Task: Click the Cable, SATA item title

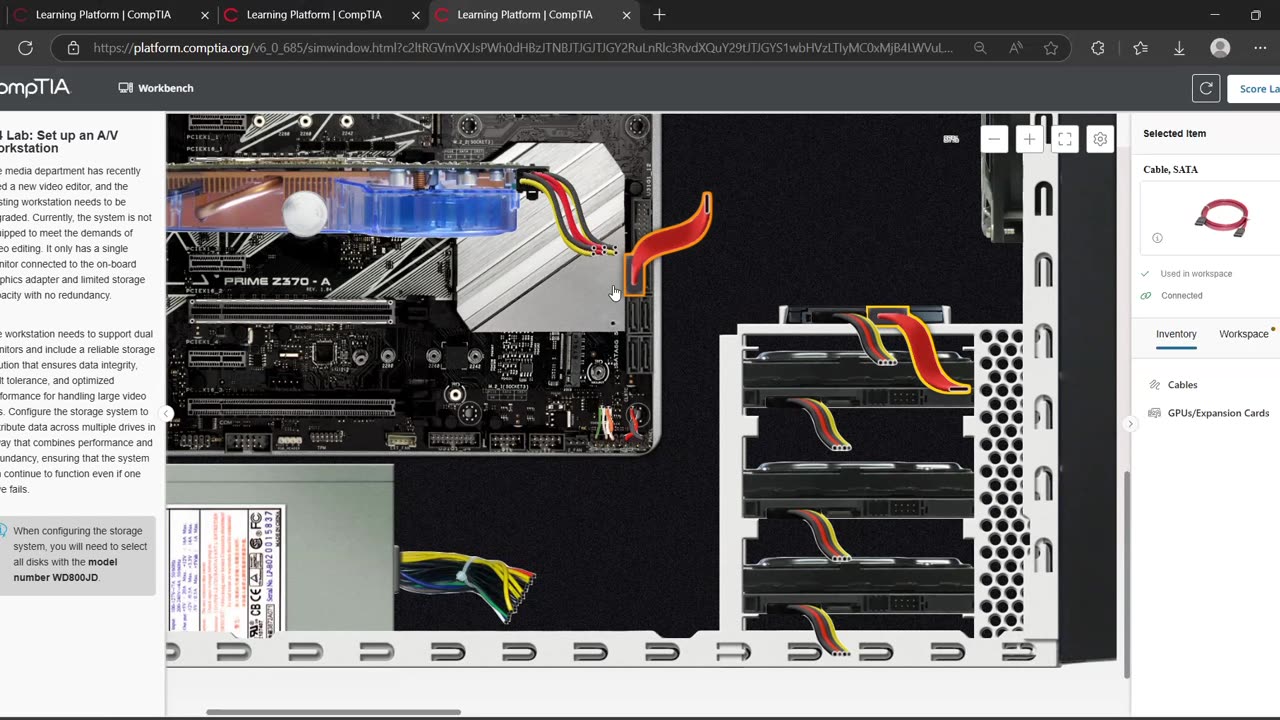Action: (1170, 170)
